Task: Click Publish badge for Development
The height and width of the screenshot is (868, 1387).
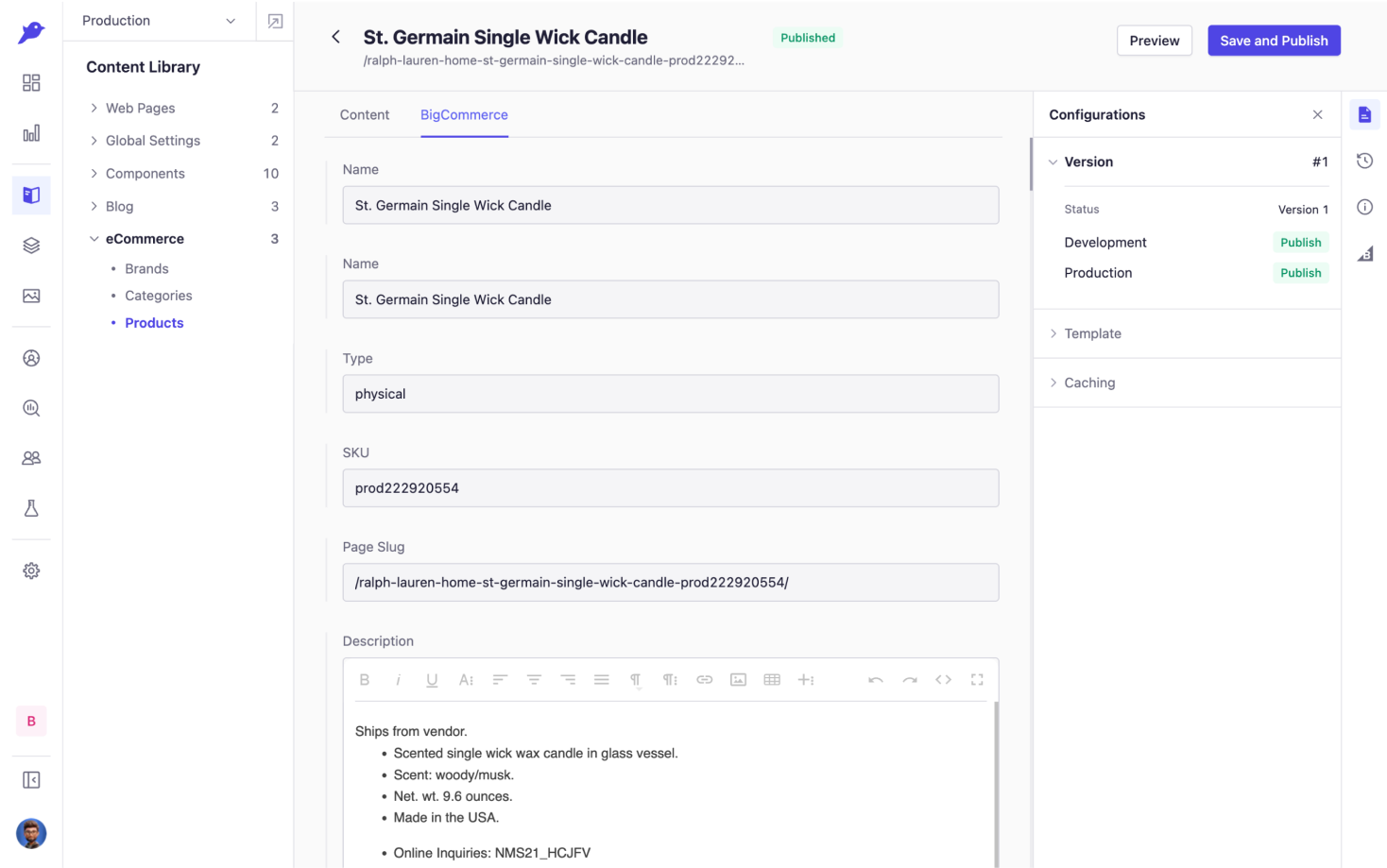Action: click(x=1300, y=243)
